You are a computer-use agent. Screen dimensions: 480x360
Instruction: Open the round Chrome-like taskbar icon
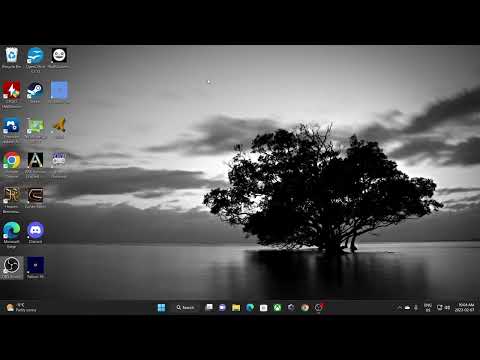coord(305,308)
